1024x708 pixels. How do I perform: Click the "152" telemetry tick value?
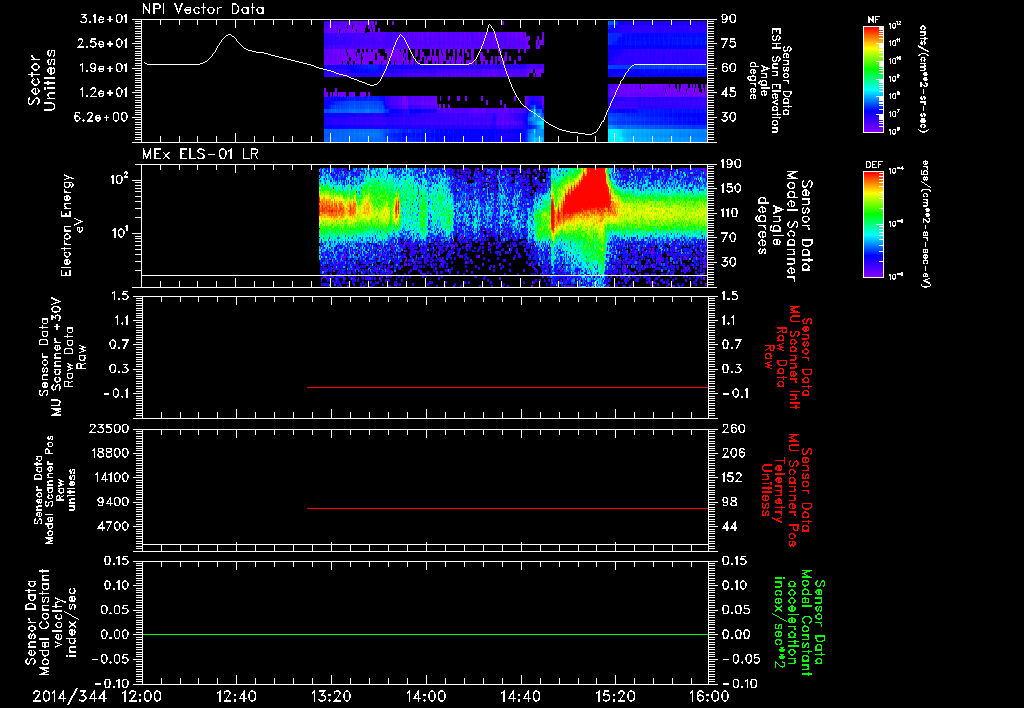click(732, 477)
